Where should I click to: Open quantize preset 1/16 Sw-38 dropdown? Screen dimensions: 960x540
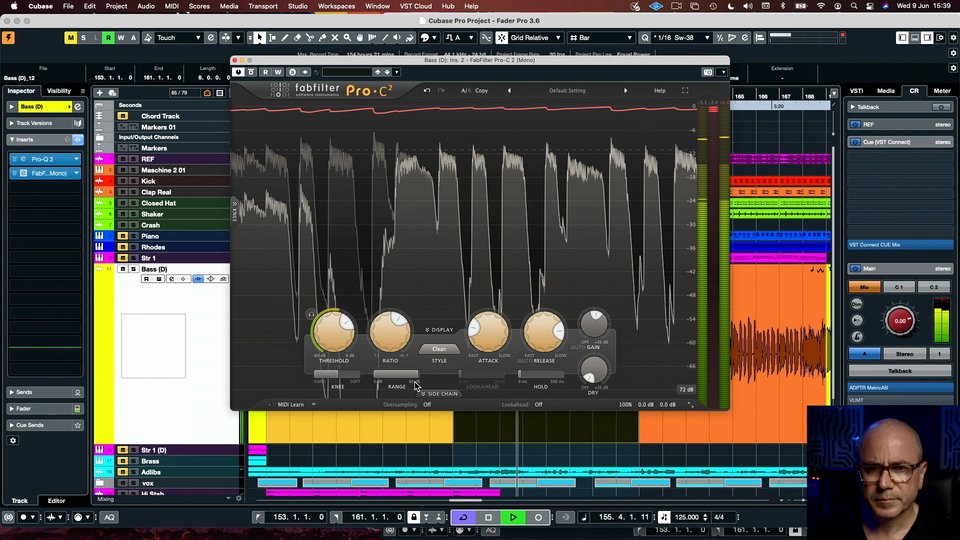tap(681, 38)
